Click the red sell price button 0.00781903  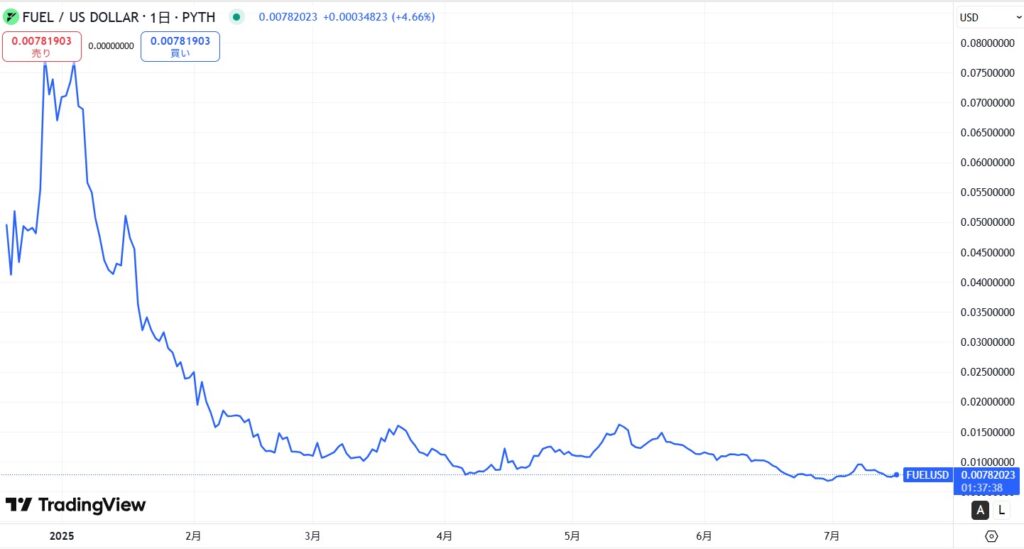coord(42,46)
